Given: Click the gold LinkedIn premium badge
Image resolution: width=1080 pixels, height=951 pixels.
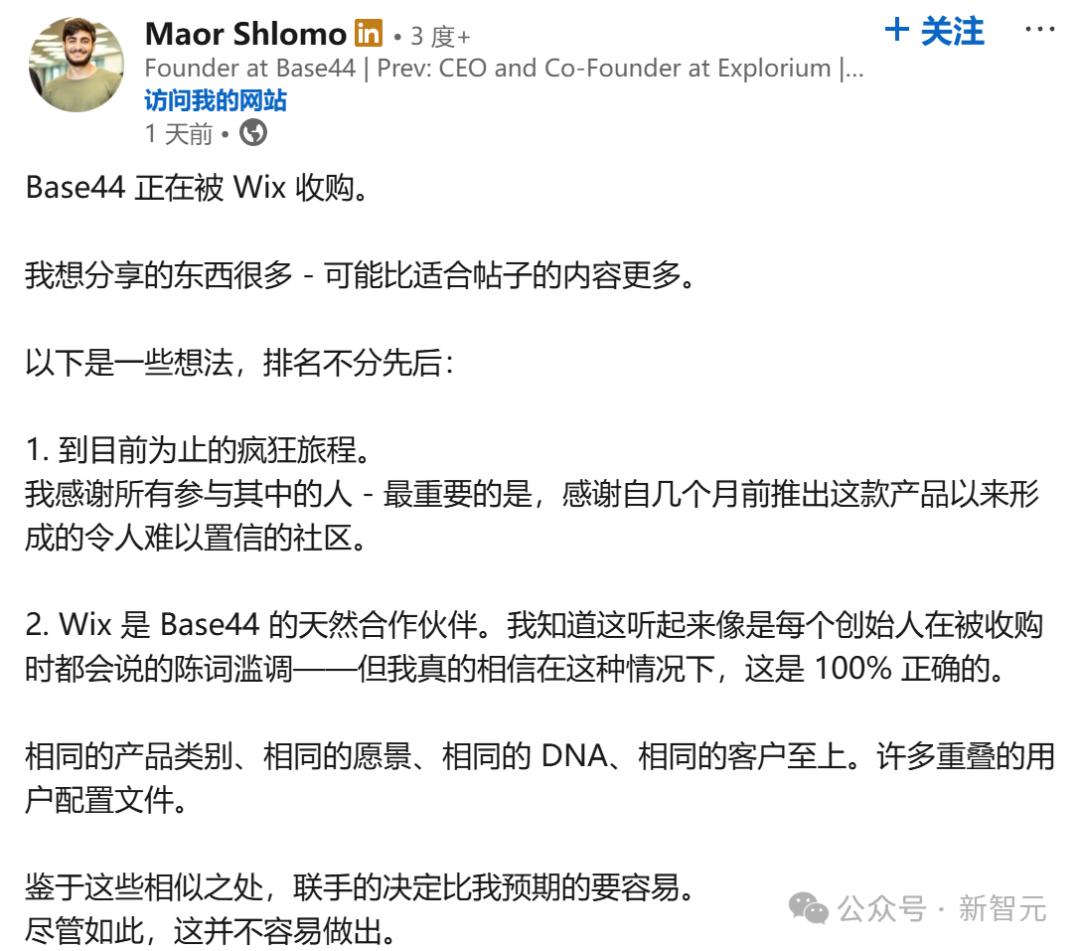Looking at the screenshot, I should click(x=368, y=33).
